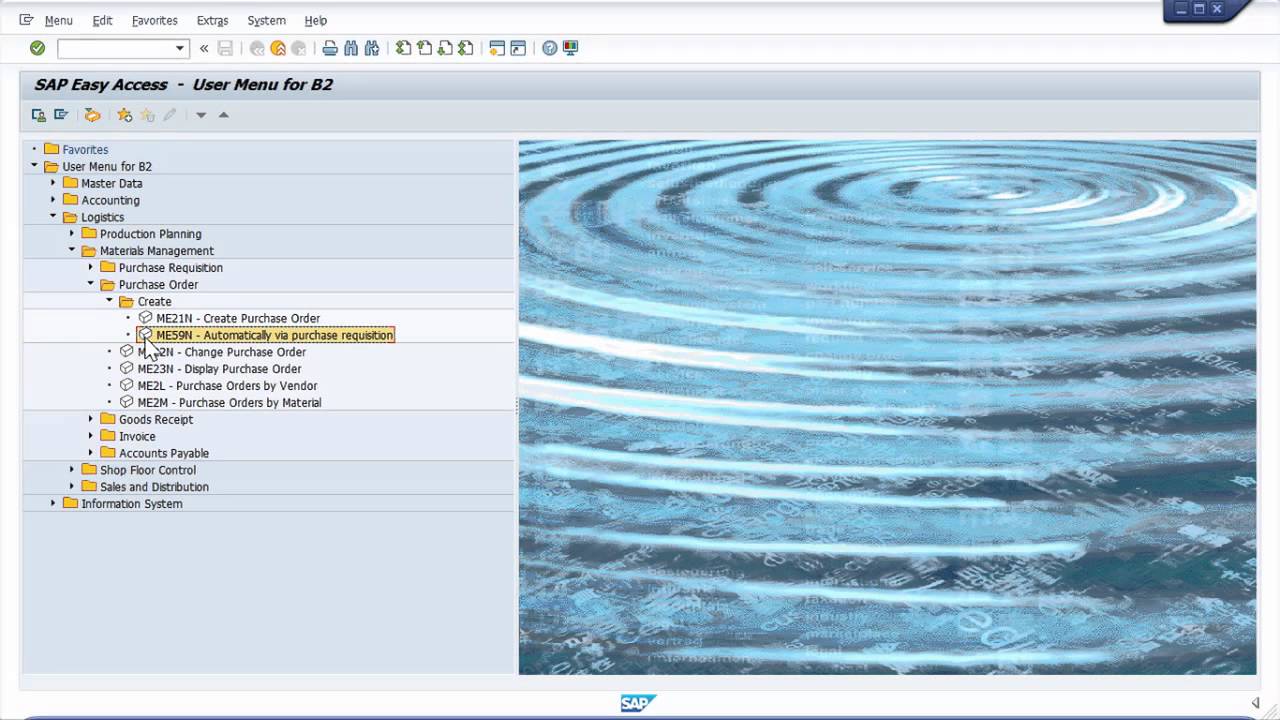This screenshot has width=1280, height=720.
Task: Click the Last Page icon
Action: [466, 48]
